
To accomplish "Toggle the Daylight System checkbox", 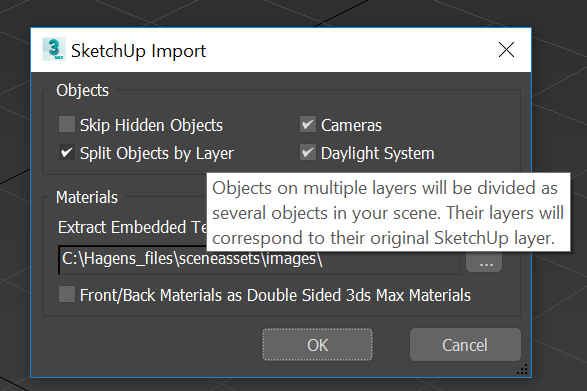I will pos(308,152).
